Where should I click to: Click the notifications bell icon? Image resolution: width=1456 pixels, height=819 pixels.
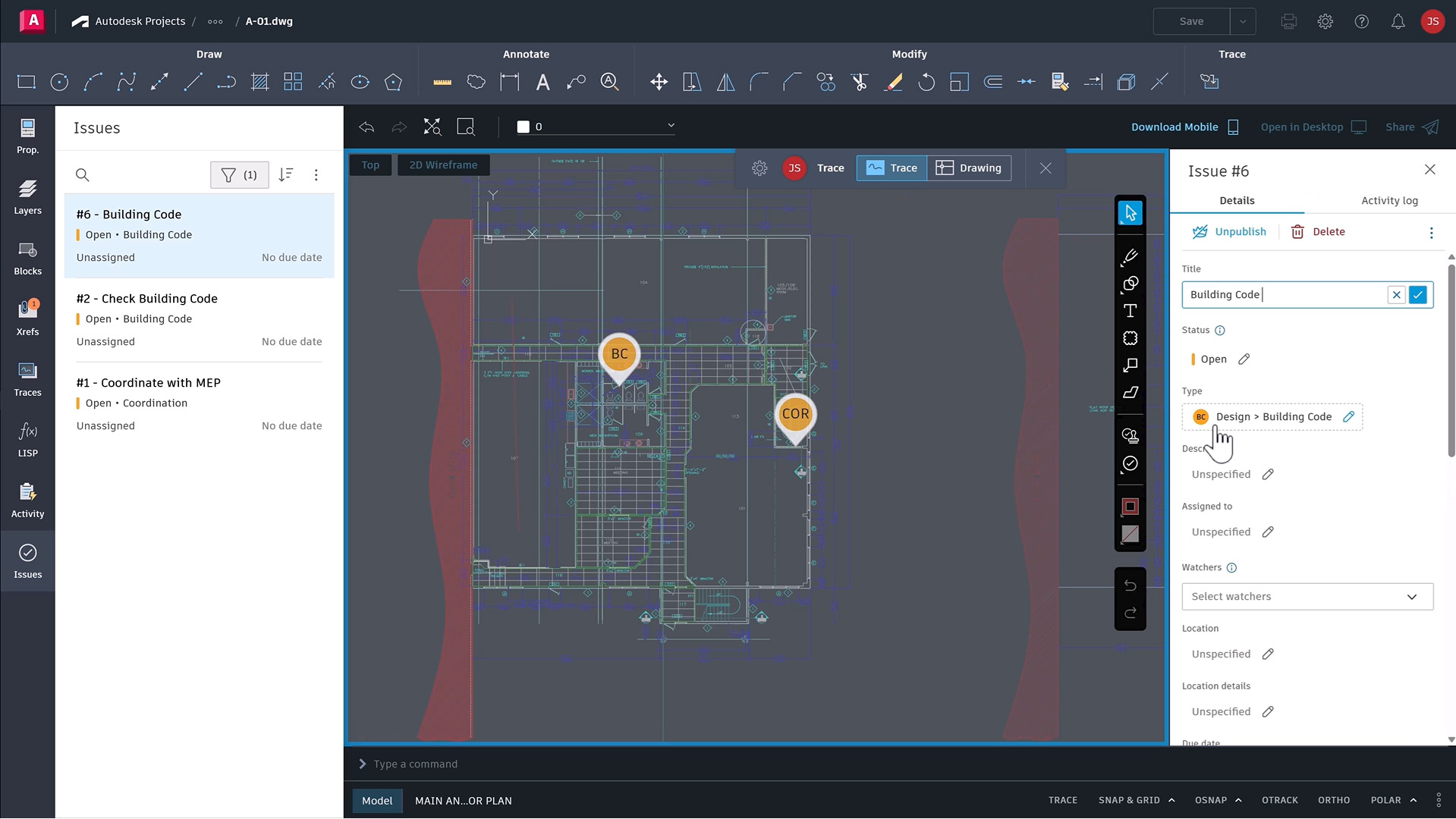click(x=1398, y=21)
